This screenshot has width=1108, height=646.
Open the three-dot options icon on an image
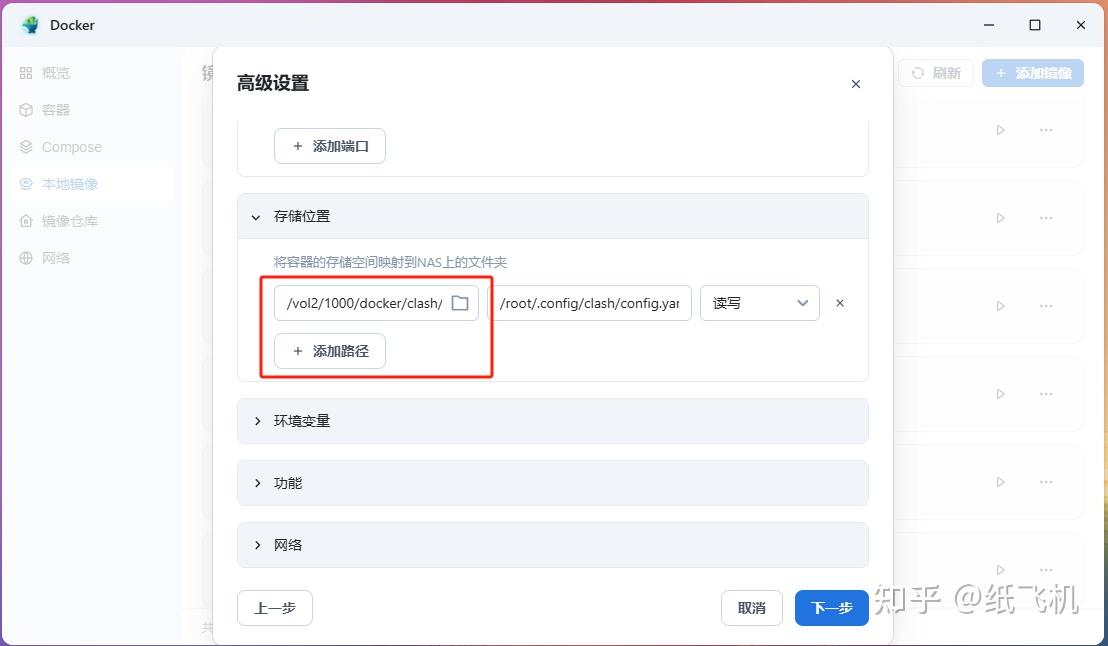[x=1046, y=129]
